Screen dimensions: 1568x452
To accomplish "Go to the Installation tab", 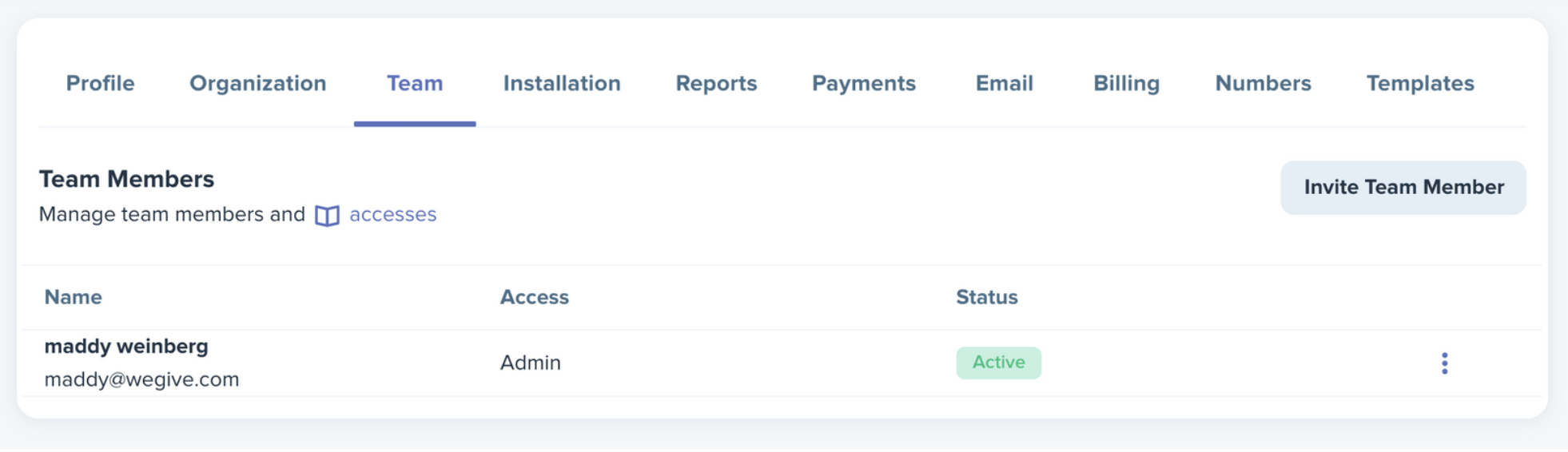I will coord(562,83).
